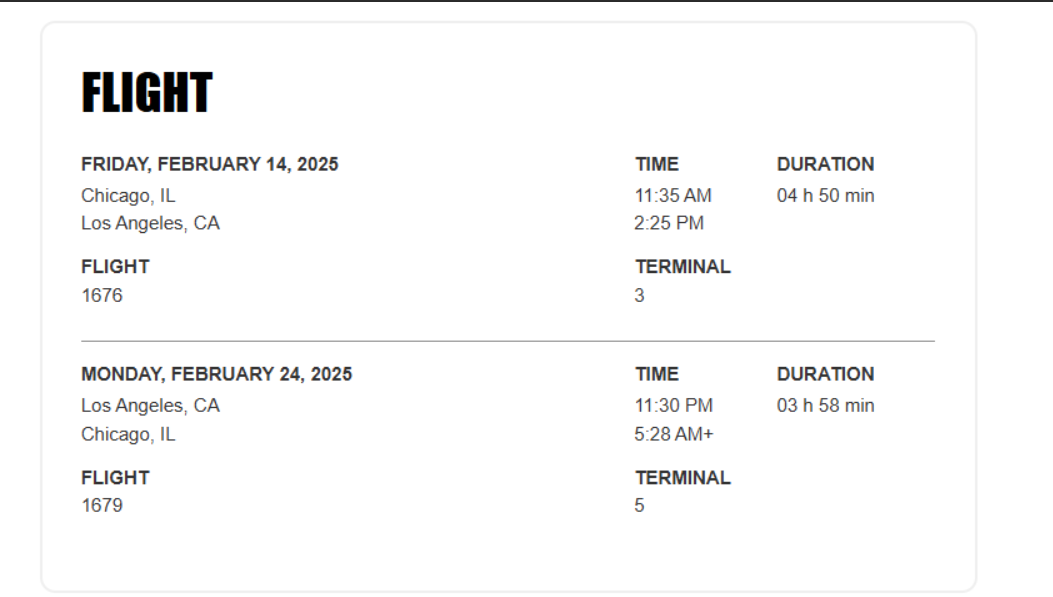Click terminal number 3
1053x597 pixels.
click(x=639, y=295)
